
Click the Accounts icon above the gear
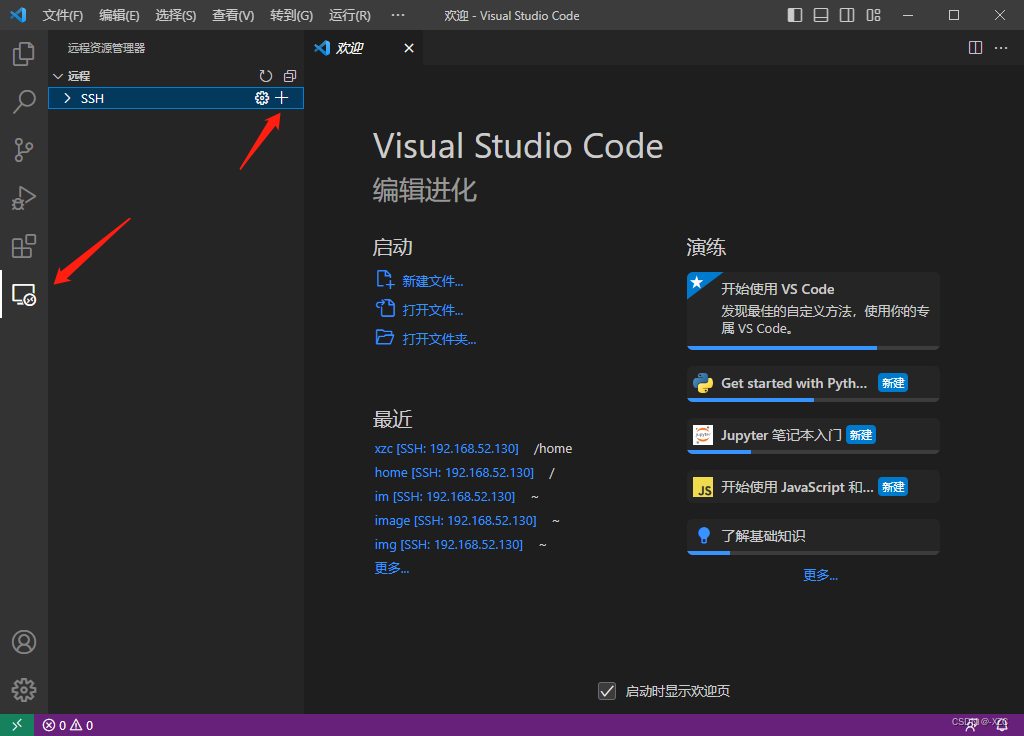pos(23,641)
